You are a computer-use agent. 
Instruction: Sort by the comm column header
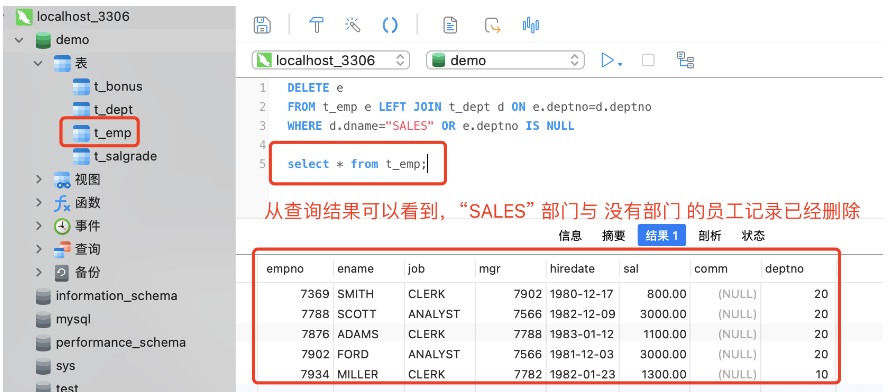point(726,269)
